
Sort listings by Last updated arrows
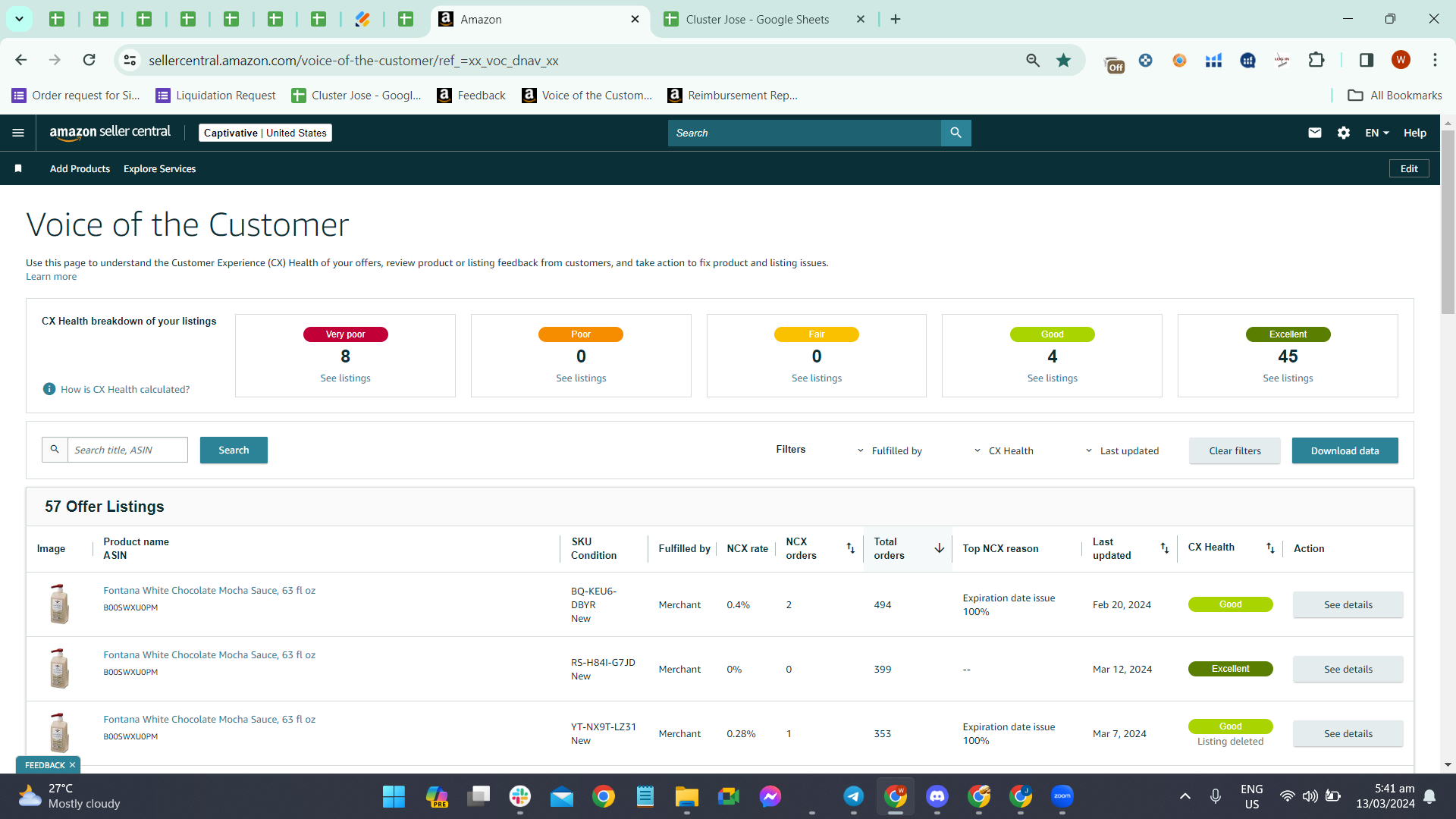pyautogui.click(x=1165, y=548)
